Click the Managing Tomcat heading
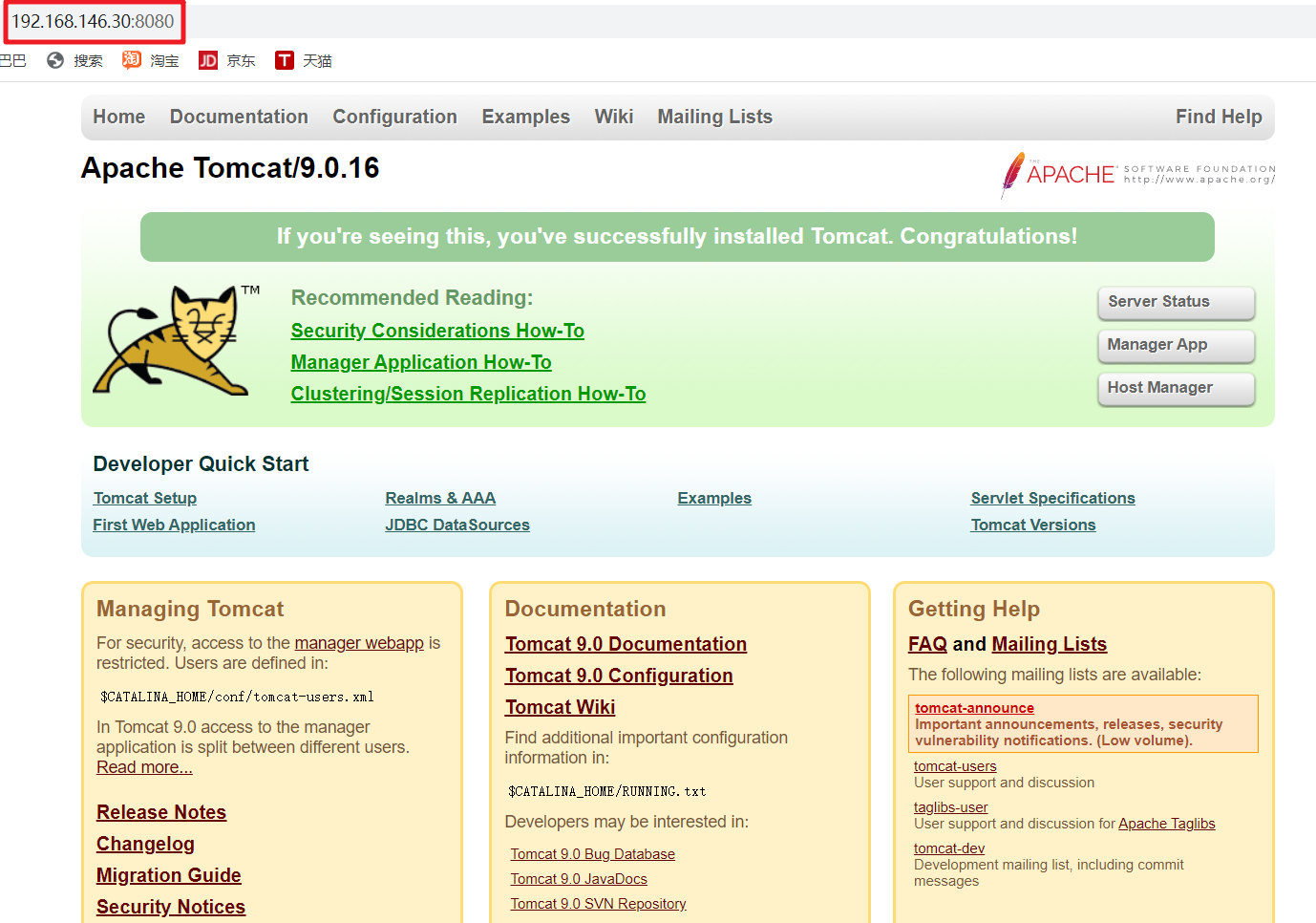This screenshot has width=1316, height=923. coord(190,609)
